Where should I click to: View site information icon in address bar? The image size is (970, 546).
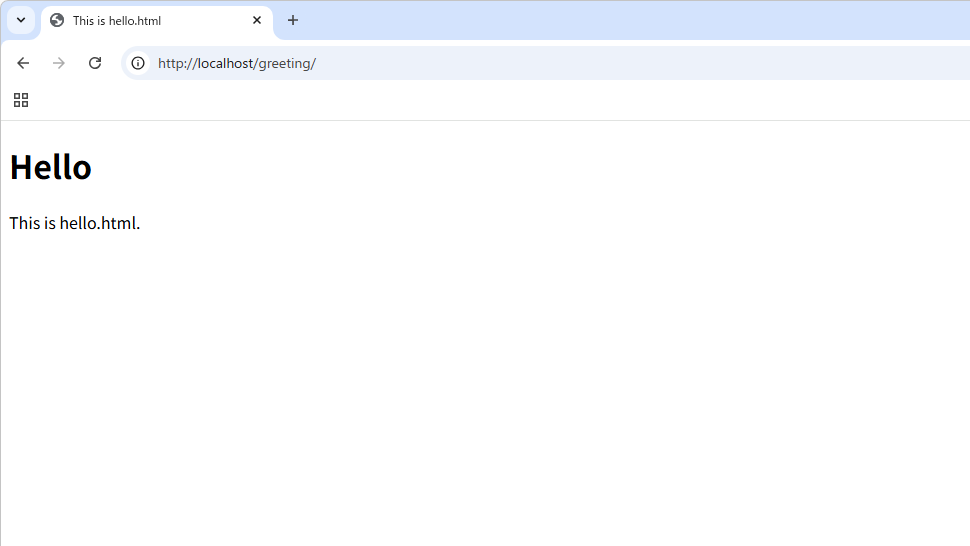point(138,63)
